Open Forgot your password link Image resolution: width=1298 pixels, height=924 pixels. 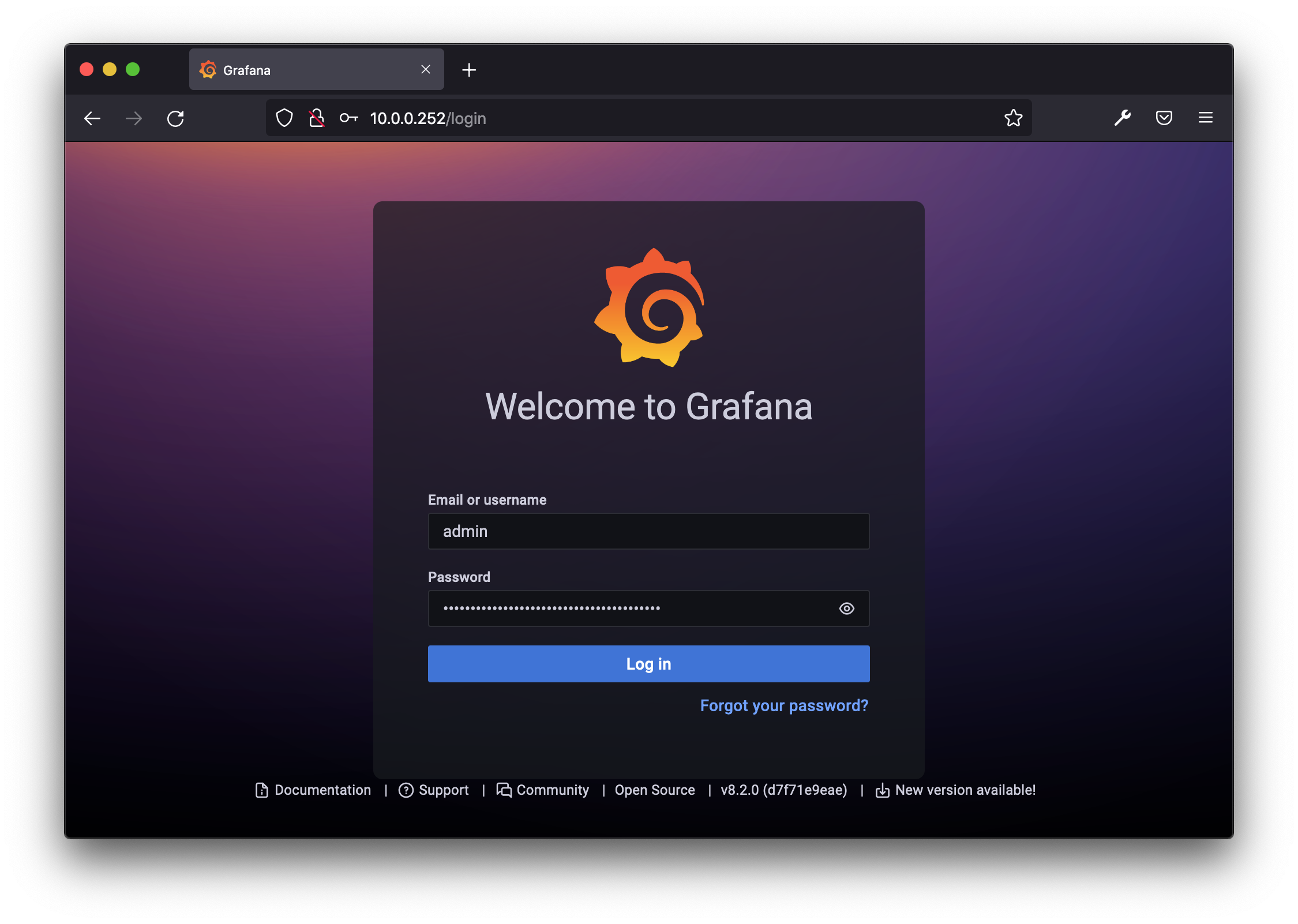784,706
